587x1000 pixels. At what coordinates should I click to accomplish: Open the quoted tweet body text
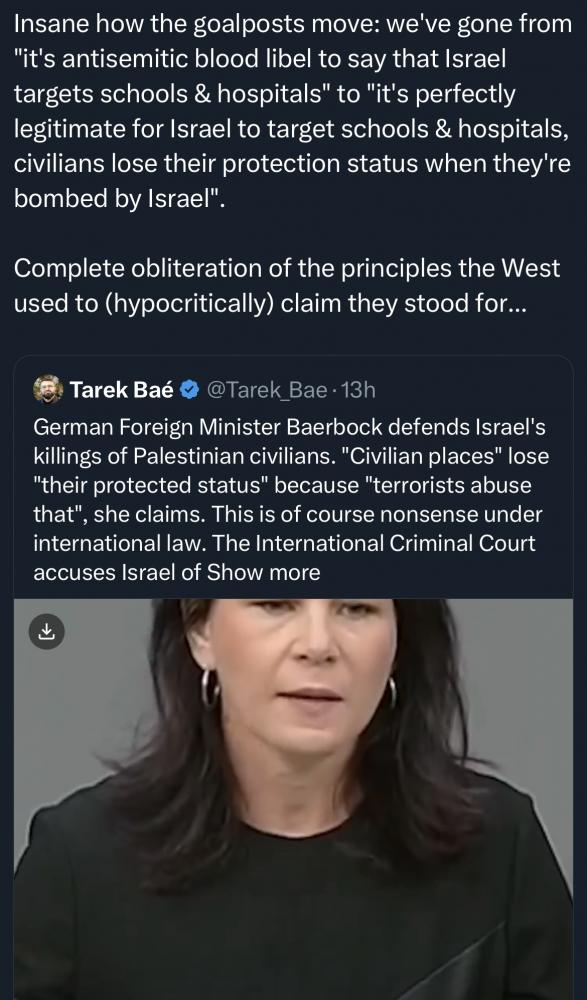tap(290, 500)
